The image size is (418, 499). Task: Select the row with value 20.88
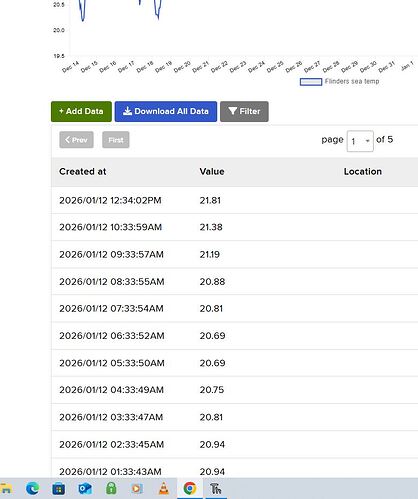click(235, 281)
